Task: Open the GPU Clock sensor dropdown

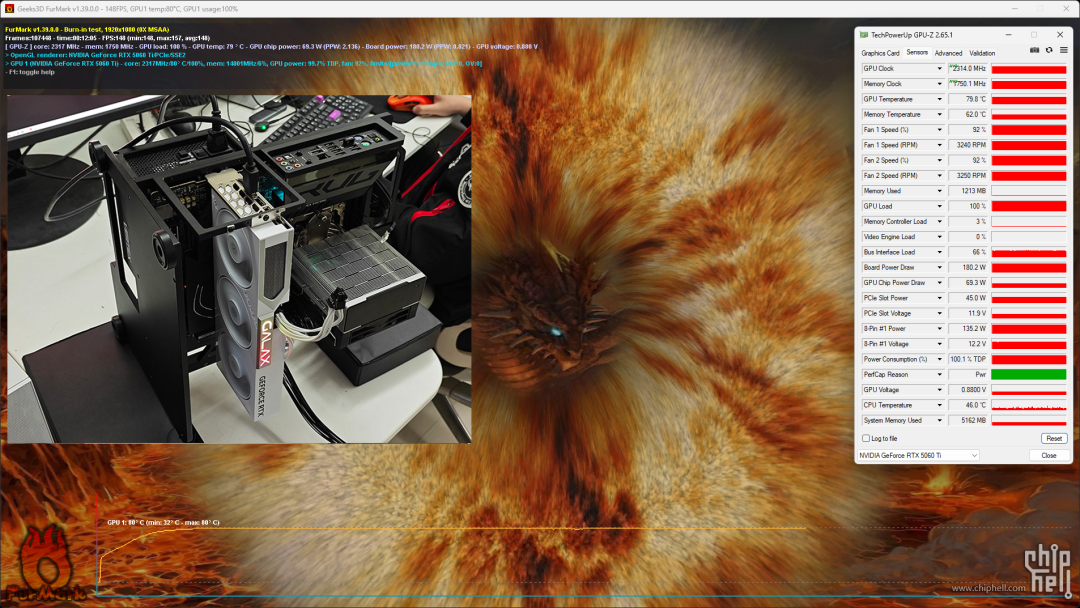Action: click(939, 69)
